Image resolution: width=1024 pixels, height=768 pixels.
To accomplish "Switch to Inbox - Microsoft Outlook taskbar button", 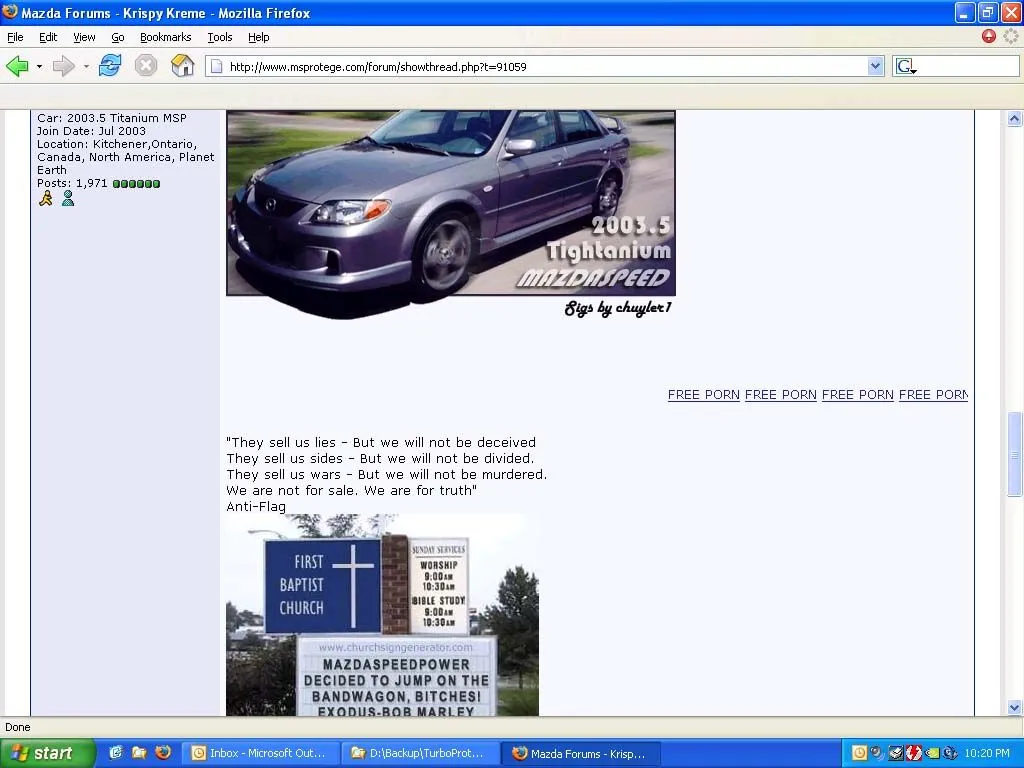I will coord(260,753).
